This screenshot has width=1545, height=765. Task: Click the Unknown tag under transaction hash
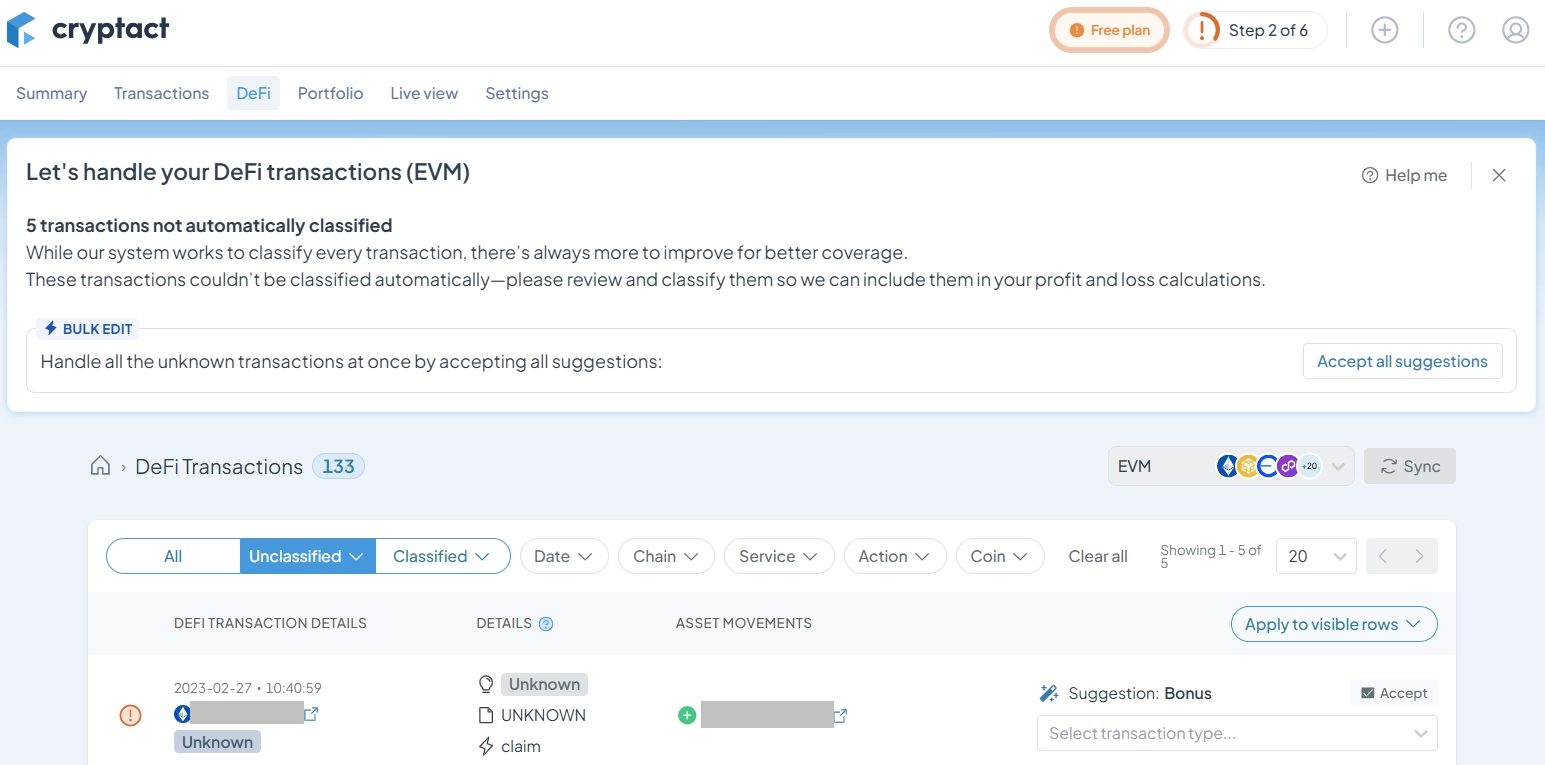click(217, 742)
